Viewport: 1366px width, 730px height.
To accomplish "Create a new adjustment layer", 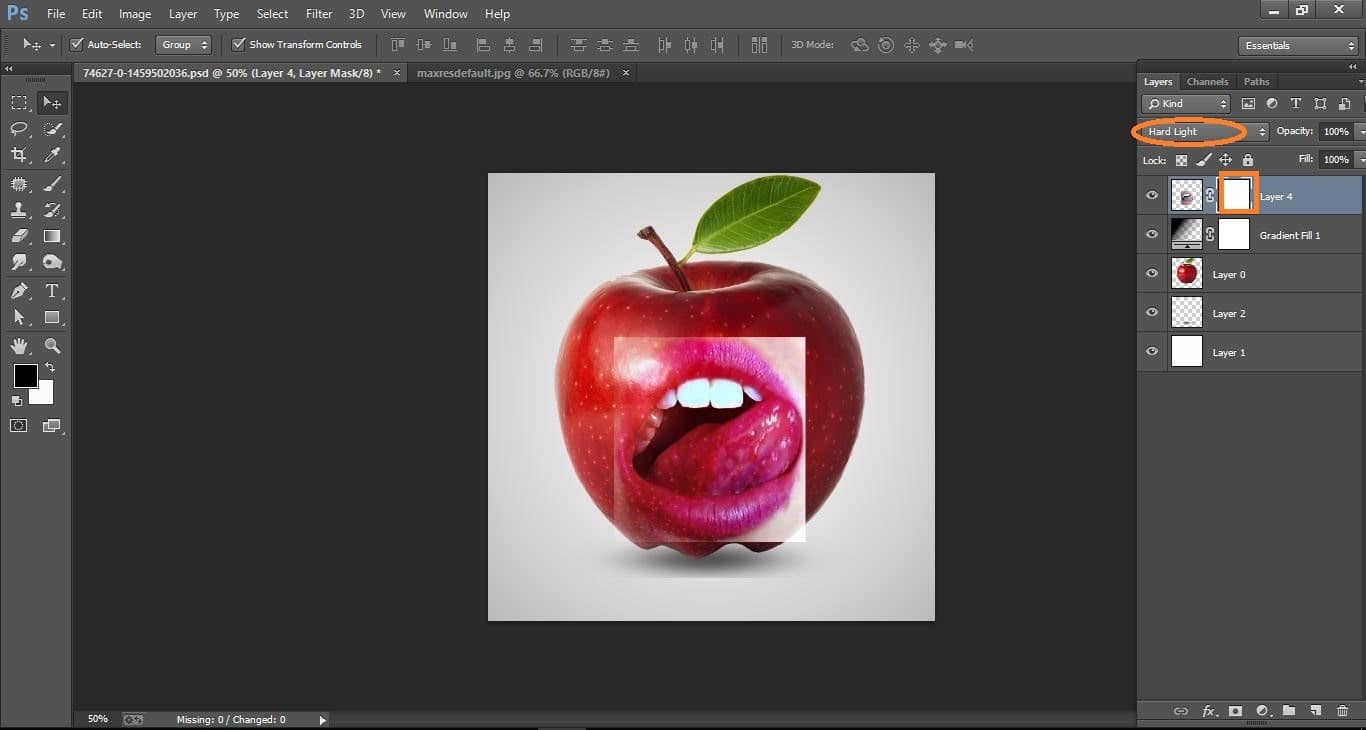I will [x=1261, y=711].
